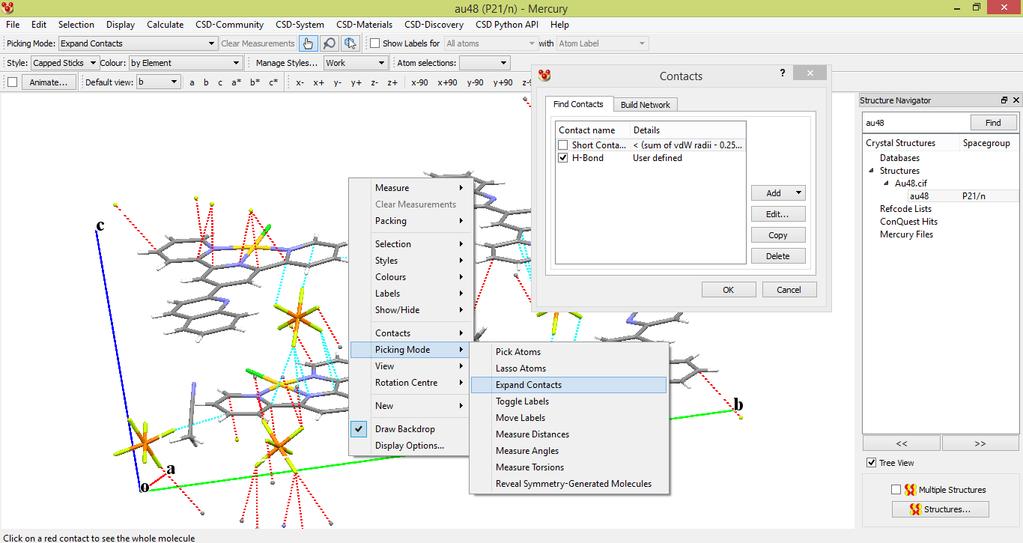This screenshot has width=1023, height=543.
Task: Confirm Contacts dialog with OK
Action: (x=728, y=290)
